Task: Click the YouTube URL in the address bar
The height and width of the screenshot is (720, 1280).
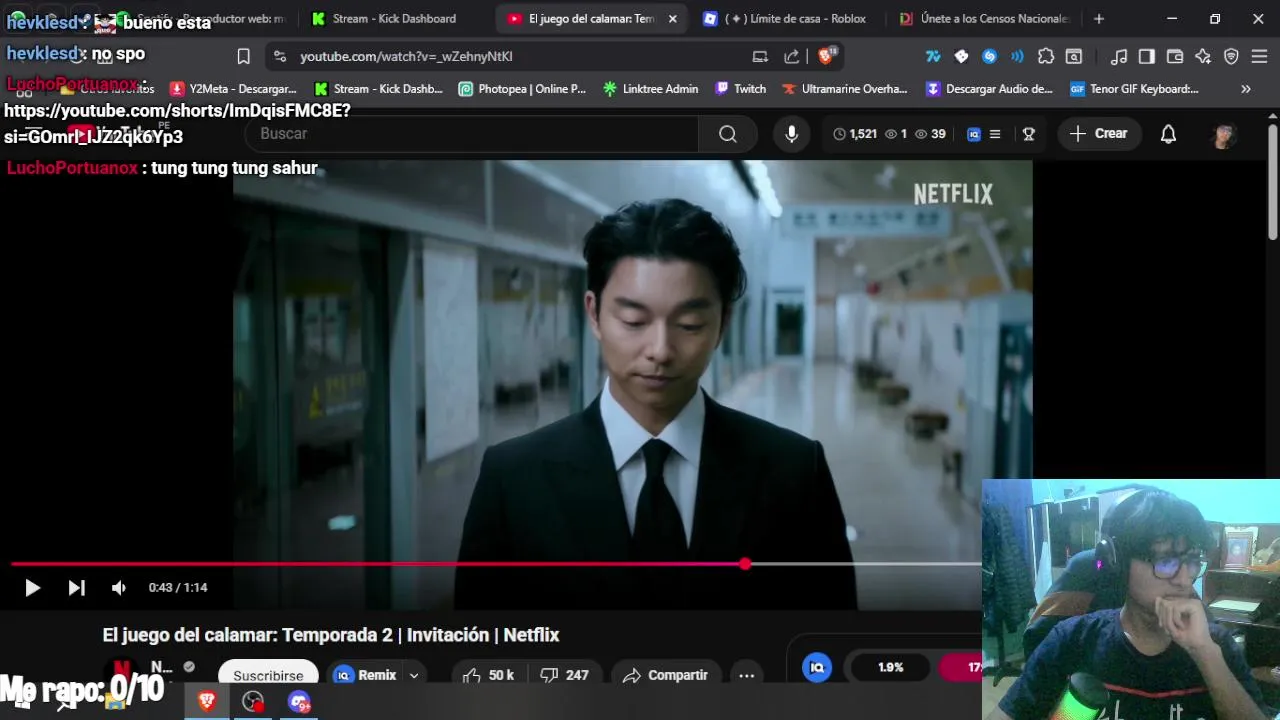Action: tap(406, 57)
